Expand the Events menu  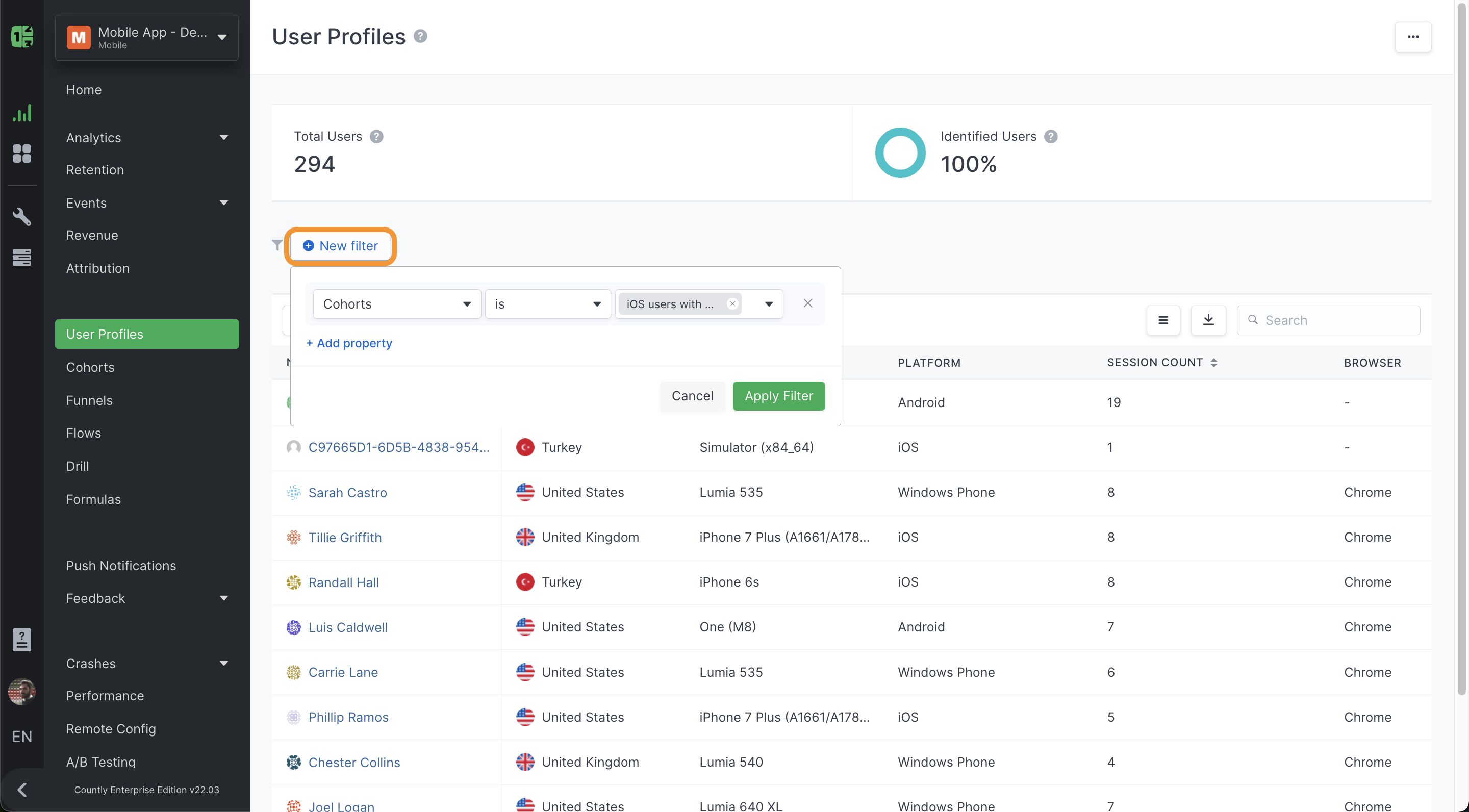(x=223, y=203)
